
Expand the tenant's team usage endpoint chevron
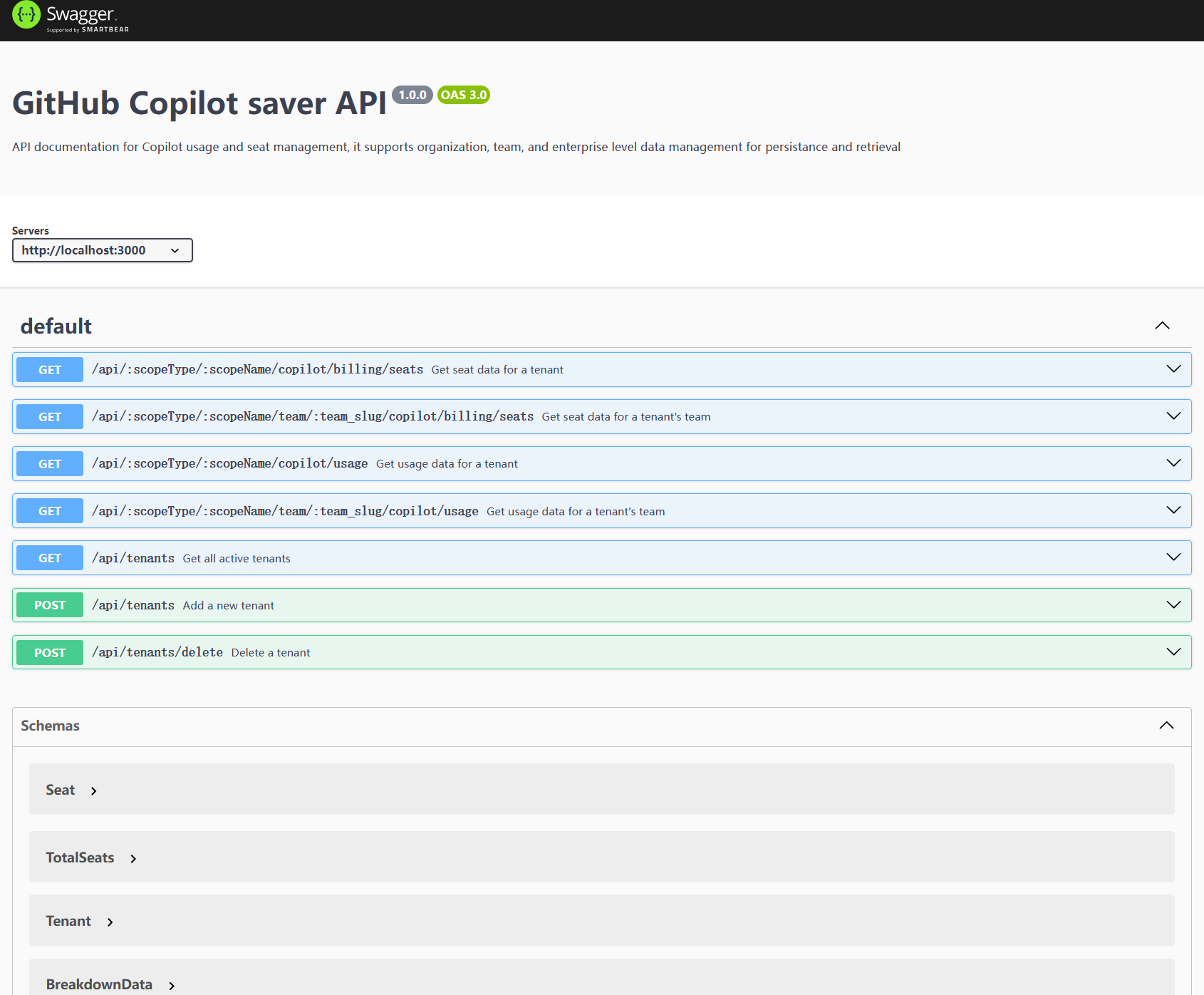click(x=1173, y=510)
